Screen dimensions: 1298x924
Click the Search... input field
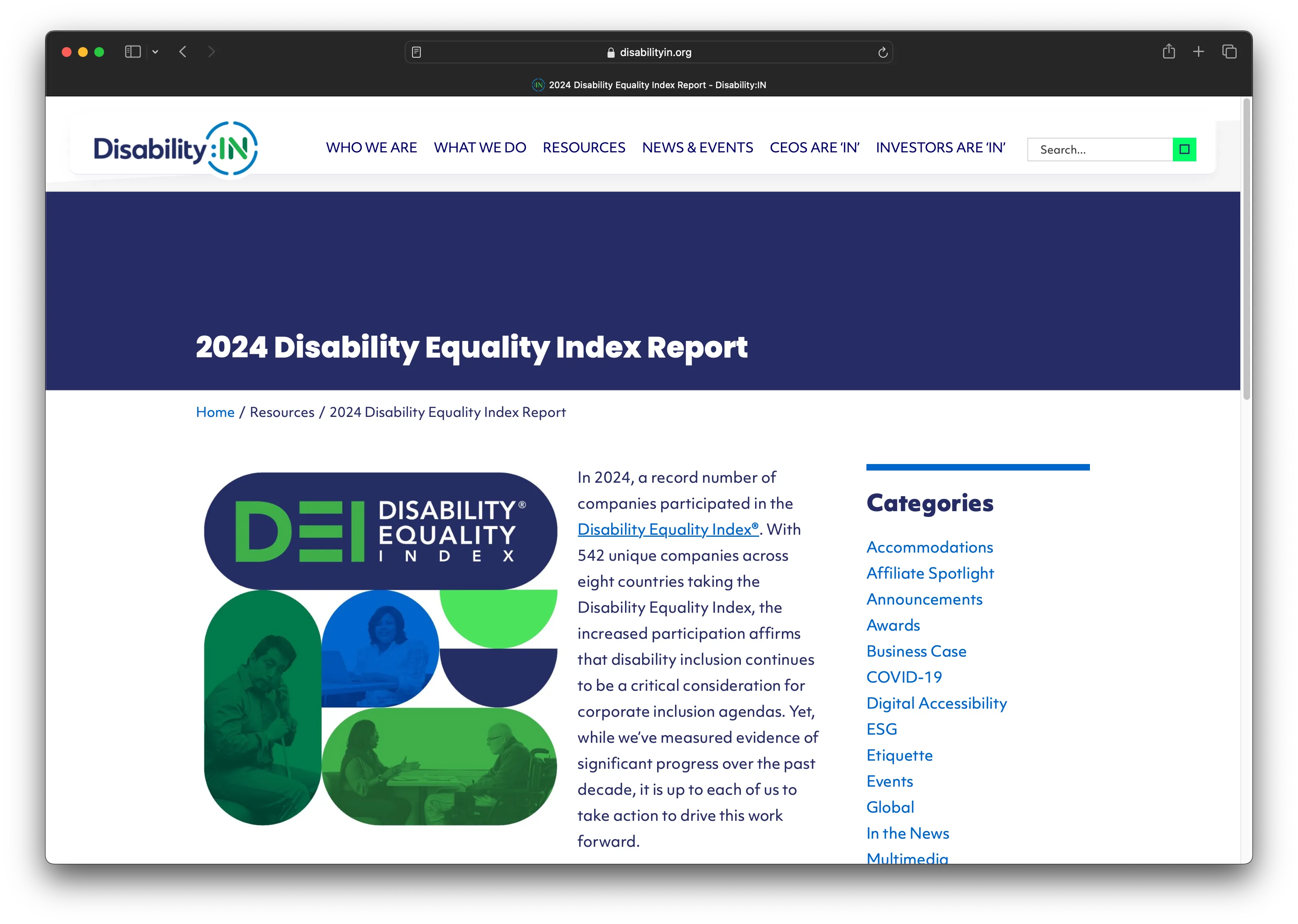1099,150
